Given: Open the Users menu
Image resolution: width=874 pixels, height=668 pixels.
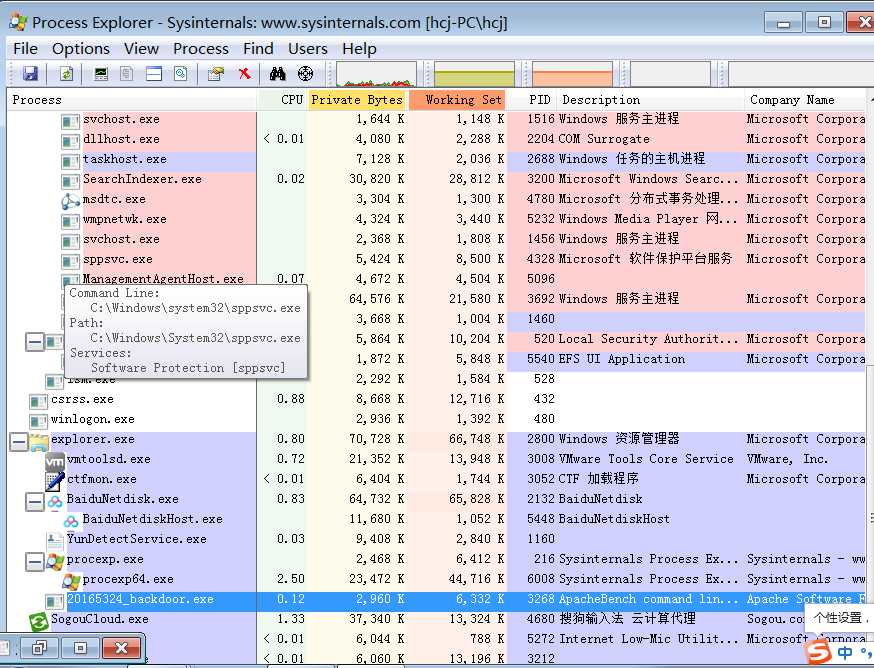Looking at the screenshot, I should 308,49.
